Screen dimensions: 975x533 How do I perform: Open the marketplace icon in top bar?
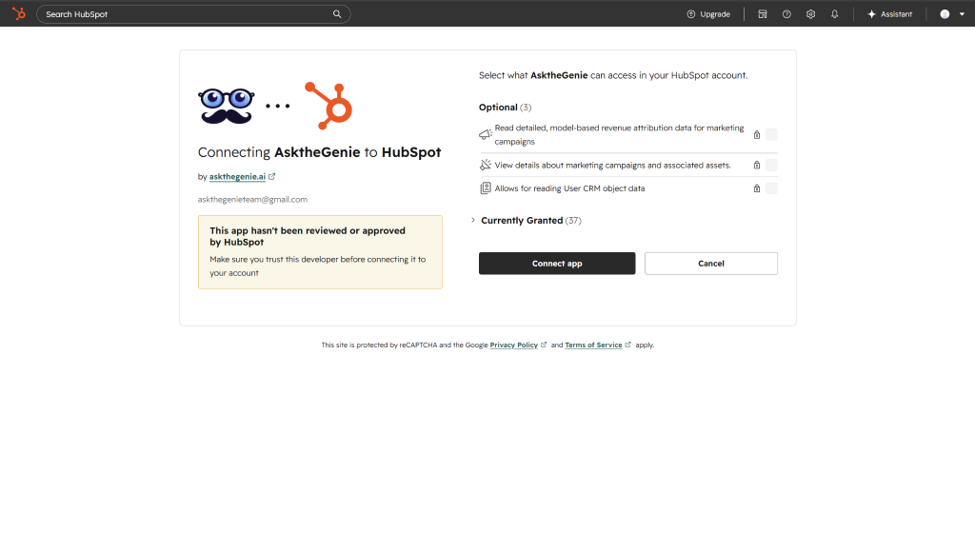tap(762, 14)
